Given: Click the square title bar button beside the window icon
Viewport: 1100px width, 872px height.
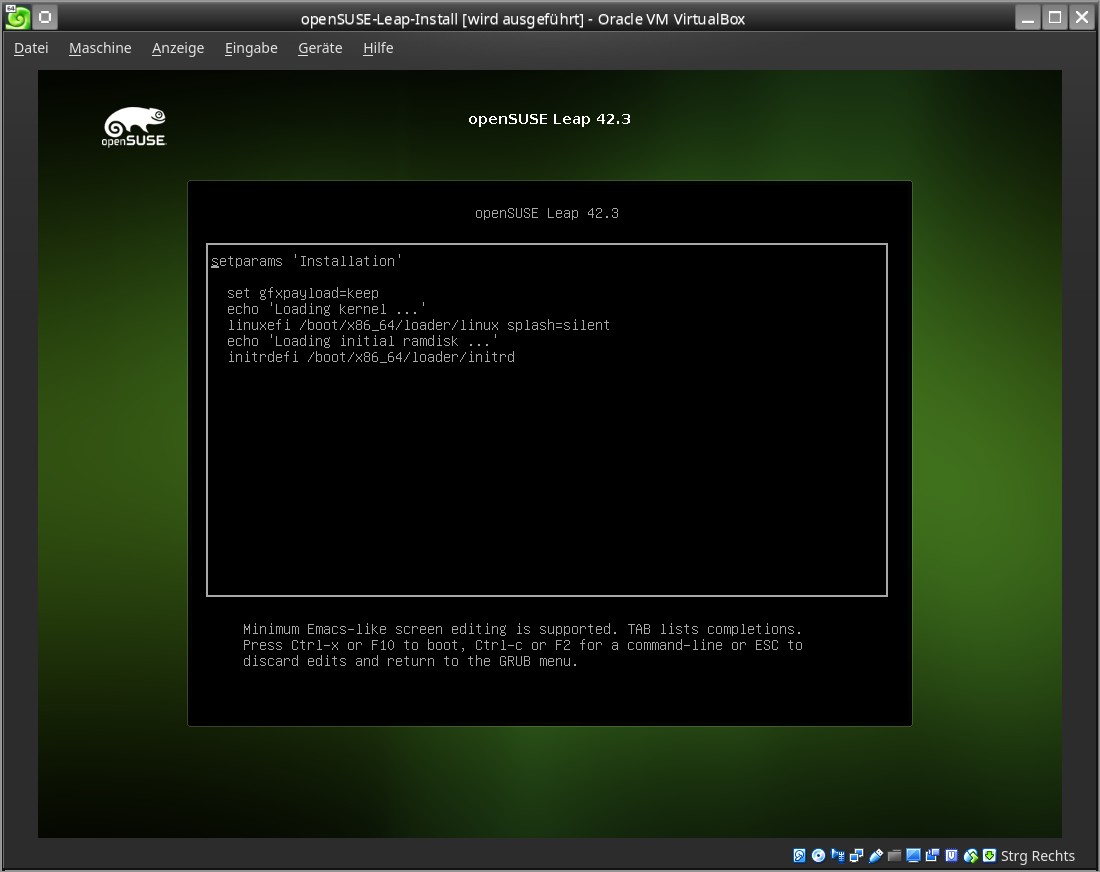Looking at the screenshot, I should [x=45, y=18].
